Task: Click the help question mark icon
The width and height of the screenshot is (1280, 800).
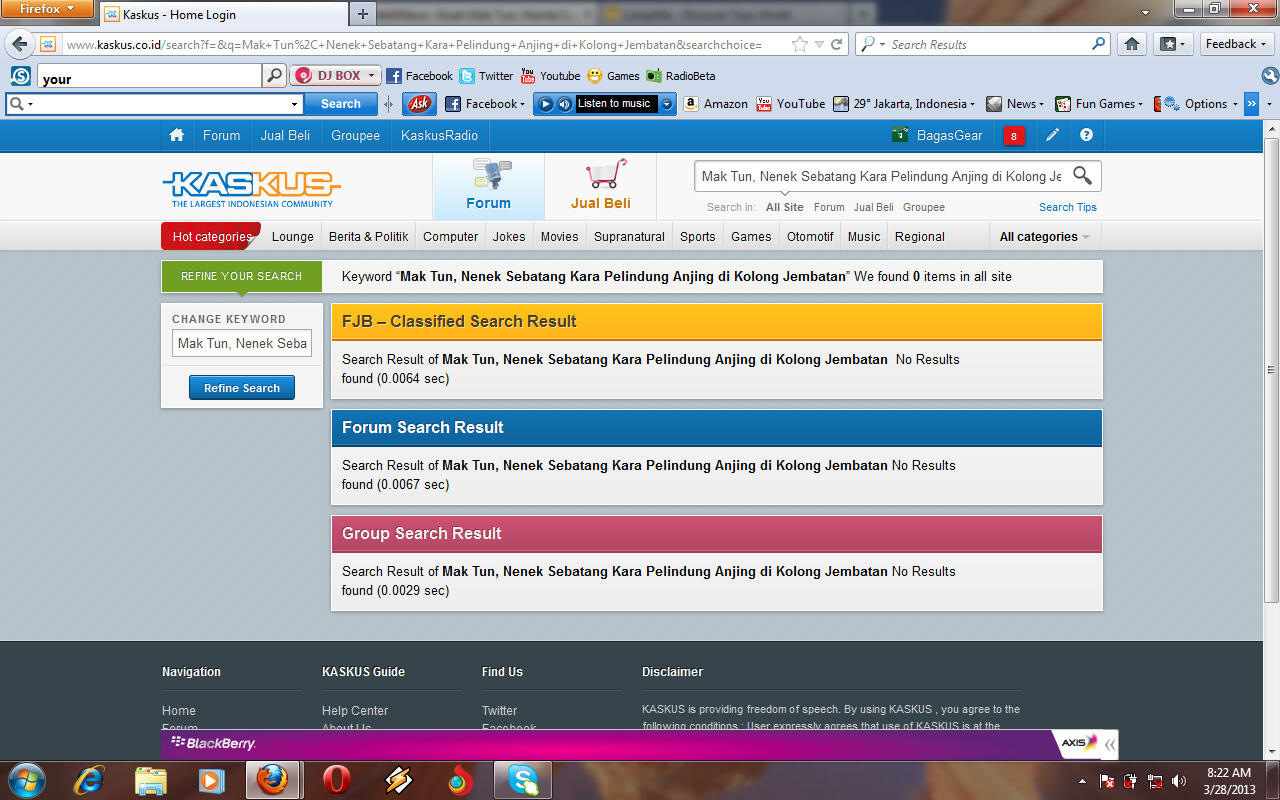Action: (x=1087, y=135)
